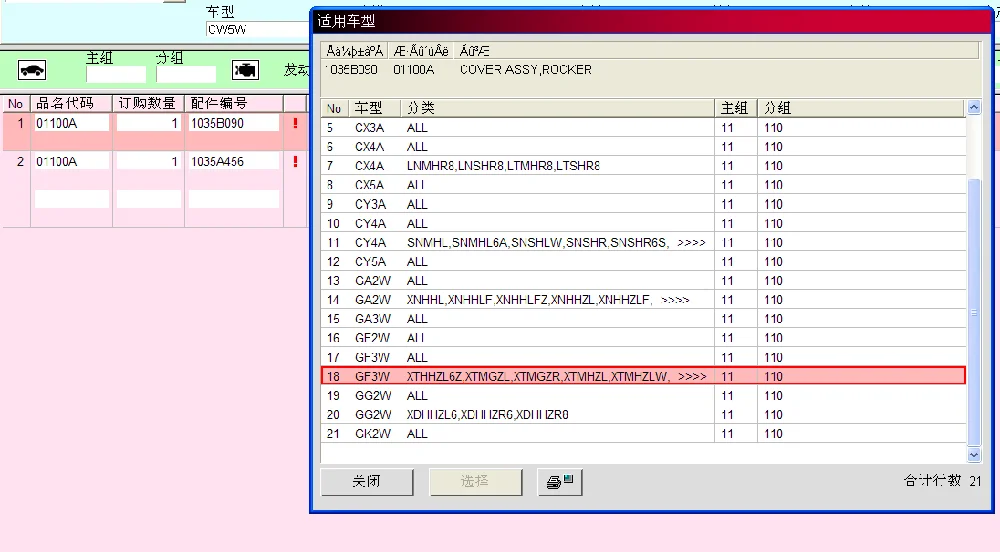The width and height of the screenshot is (1000, 552).
Task: Select row 14 GA2W XNHHL entry
Action: (643, 300)
